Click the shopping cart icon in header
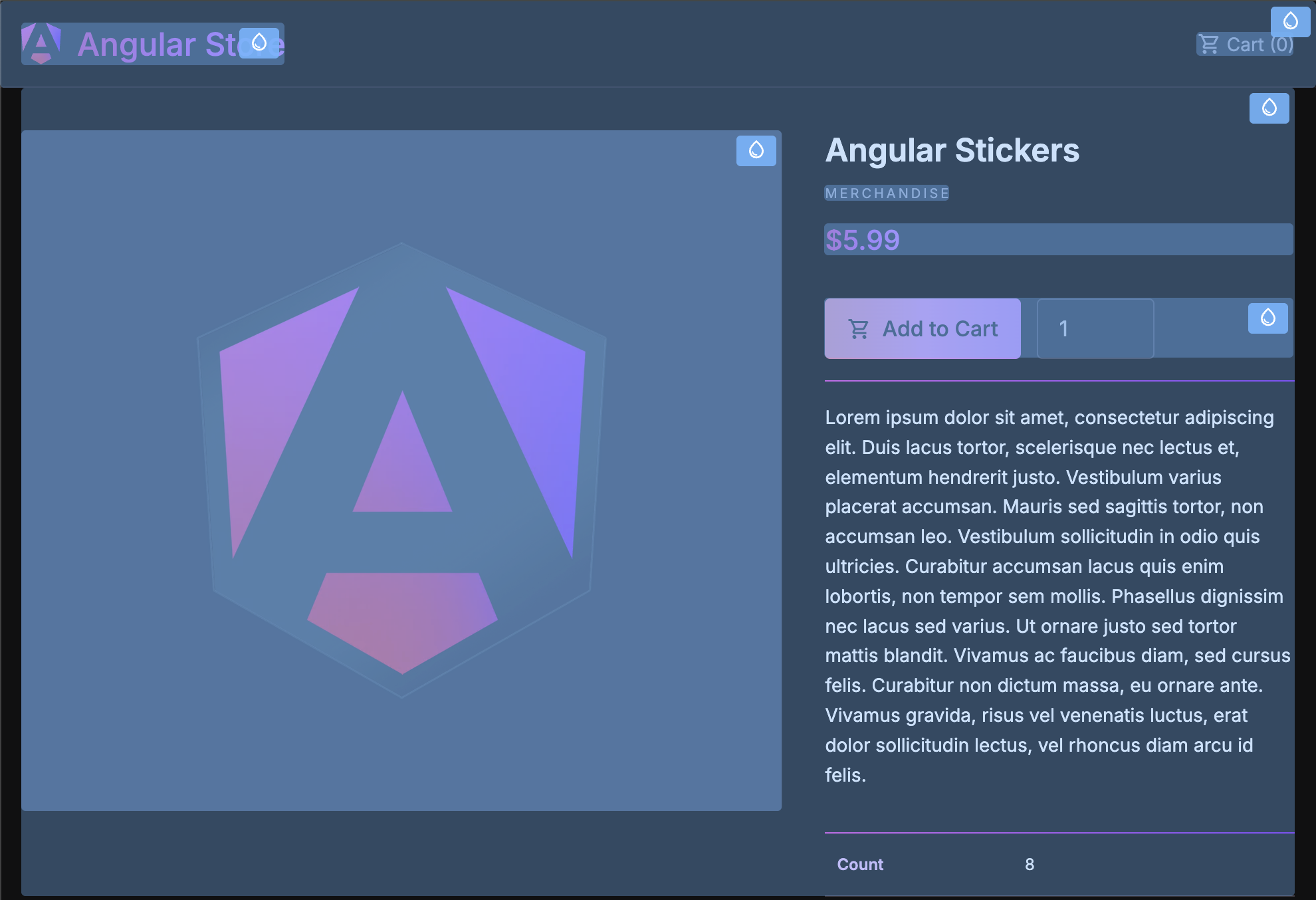1316x900 pixels. [x=1209, y=45]
